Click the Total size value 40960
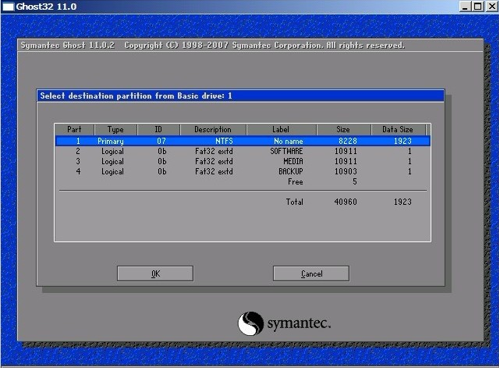Image resolution: width=499 pixels, height=368 pixels. (346, 202)
